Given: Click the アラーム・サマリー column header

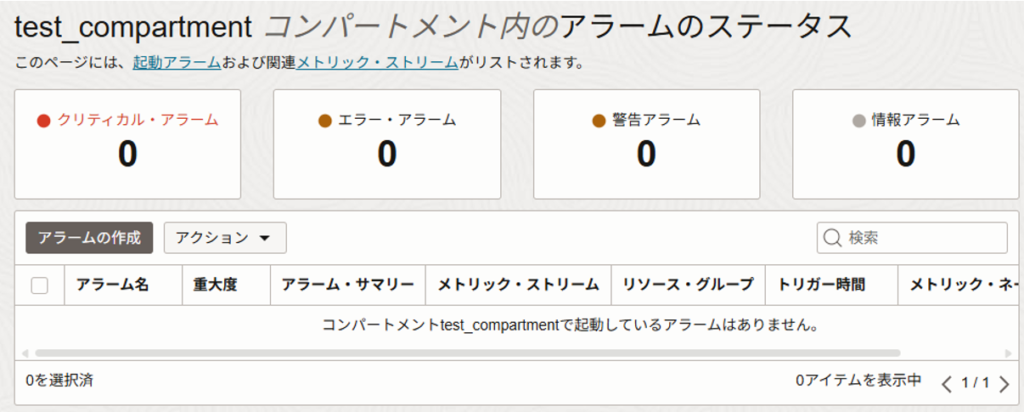Looking at the screenshot, I should [348, 285].
